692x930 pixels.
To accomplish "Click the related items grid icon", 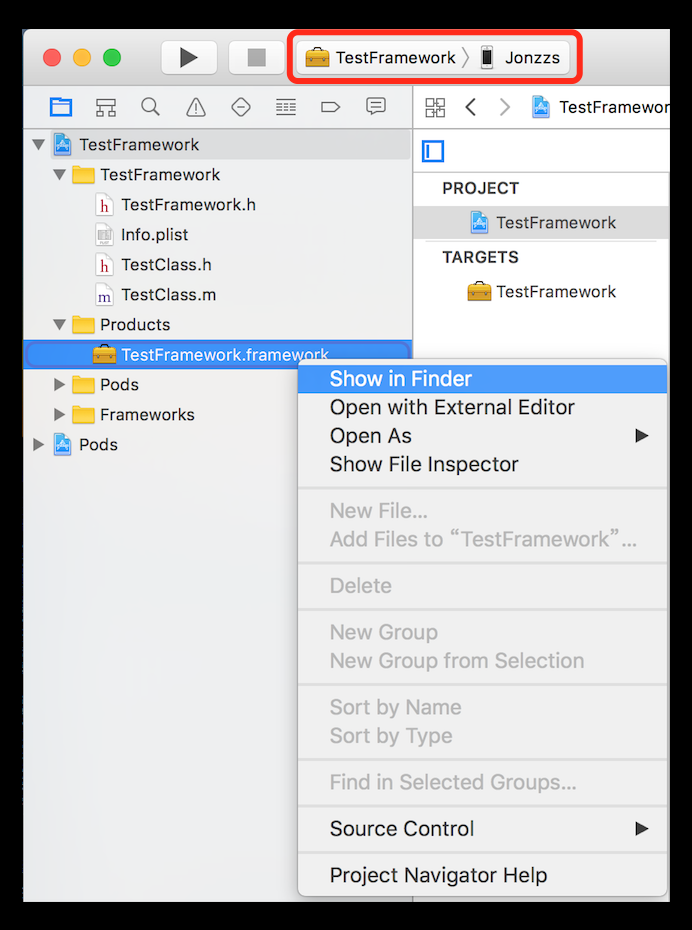I will pos(435,107).
